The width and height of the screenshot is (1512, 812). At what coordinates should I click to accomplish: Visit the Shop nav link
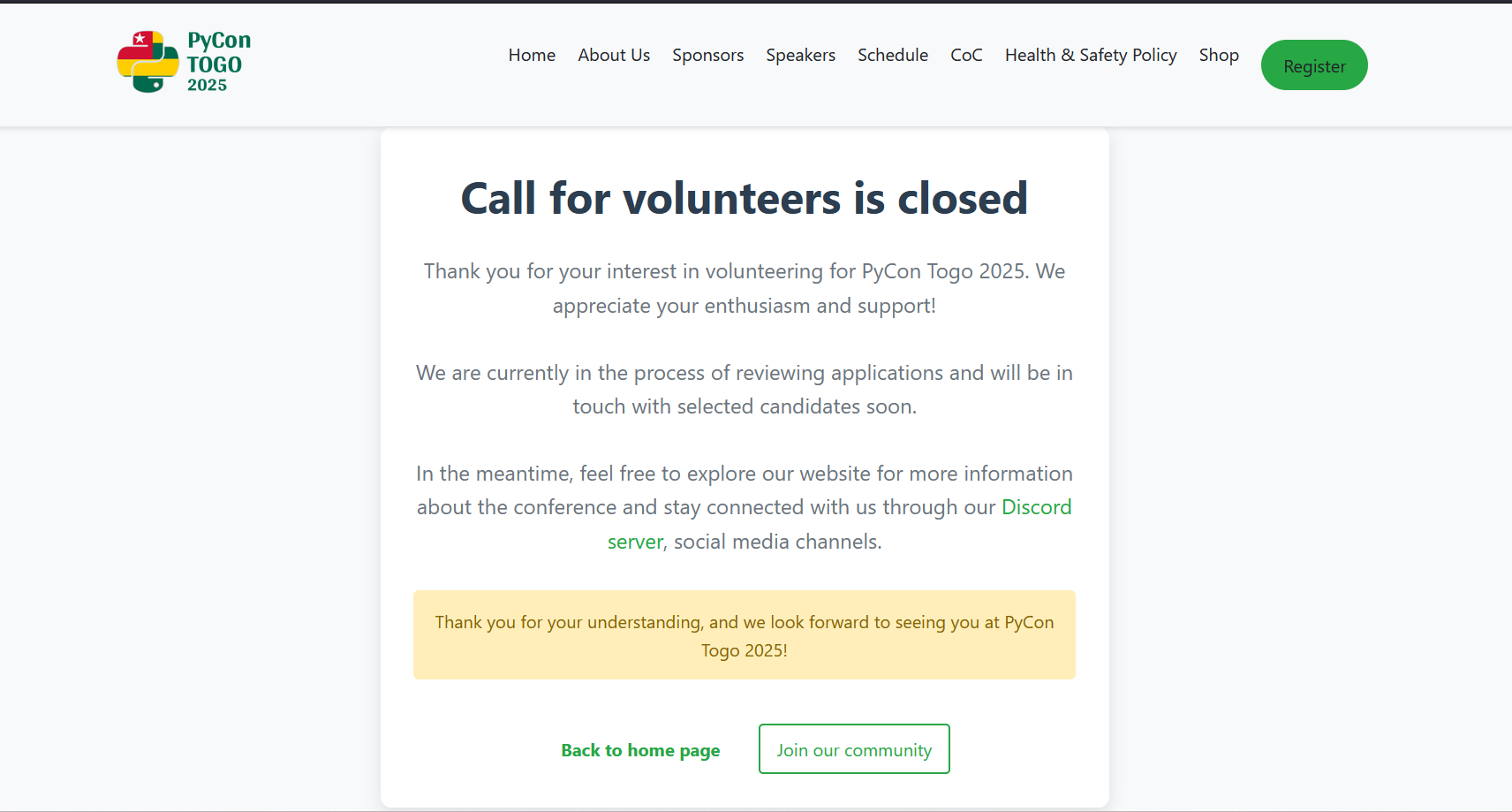click(x=1219, y=55)
